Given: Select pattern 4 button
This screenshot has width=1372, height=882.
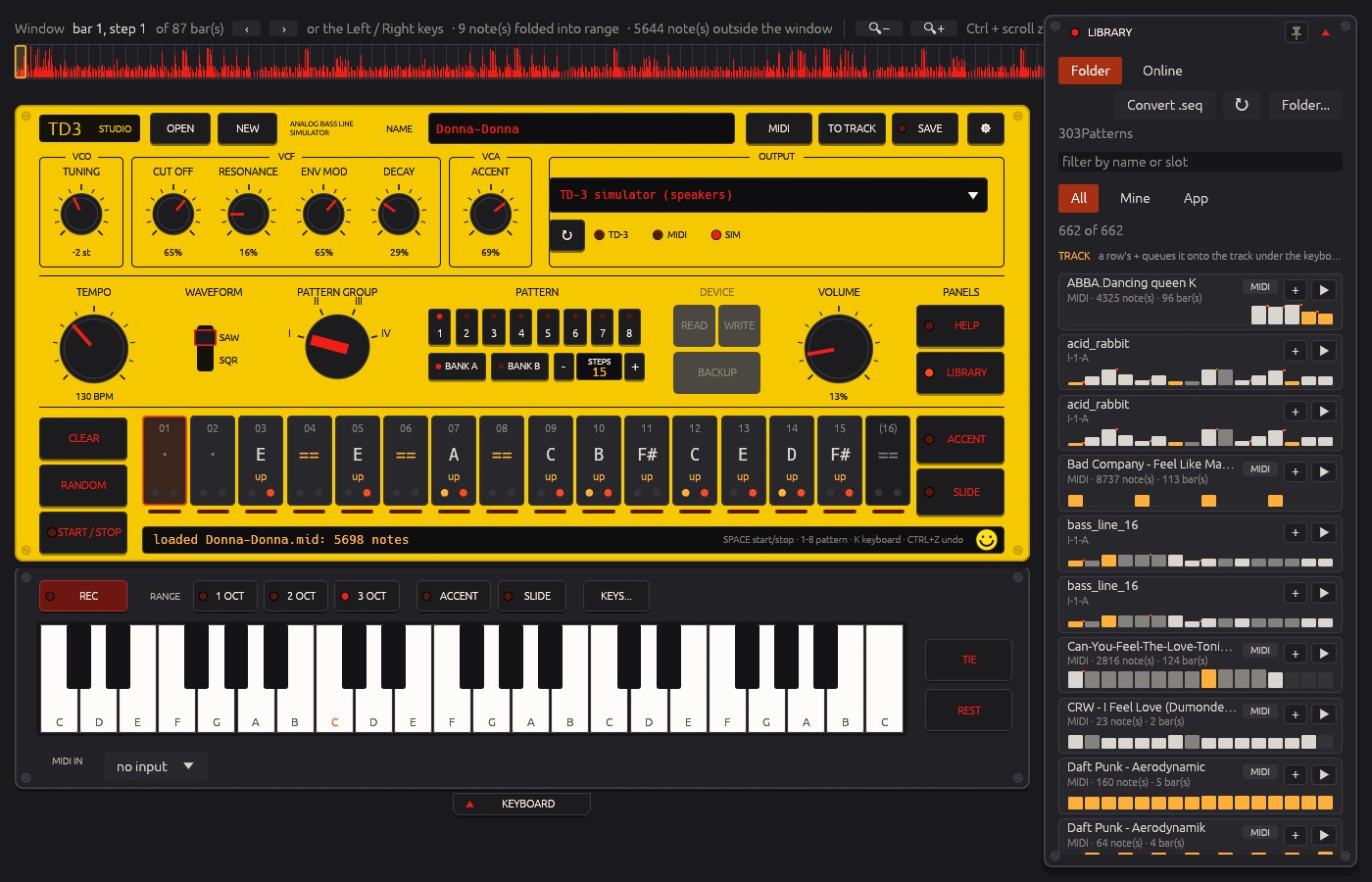Looking at the screenshot, I should click(520, 326).
